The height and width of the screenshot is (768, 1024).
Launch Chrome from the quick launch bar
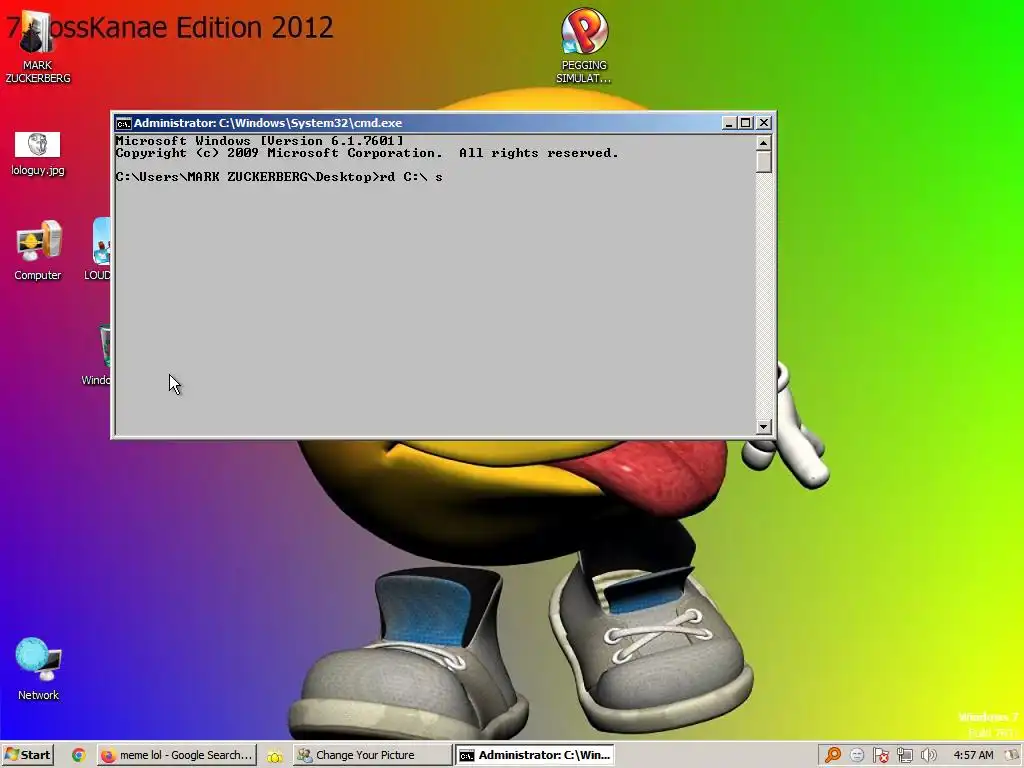(x=78, y=755)
